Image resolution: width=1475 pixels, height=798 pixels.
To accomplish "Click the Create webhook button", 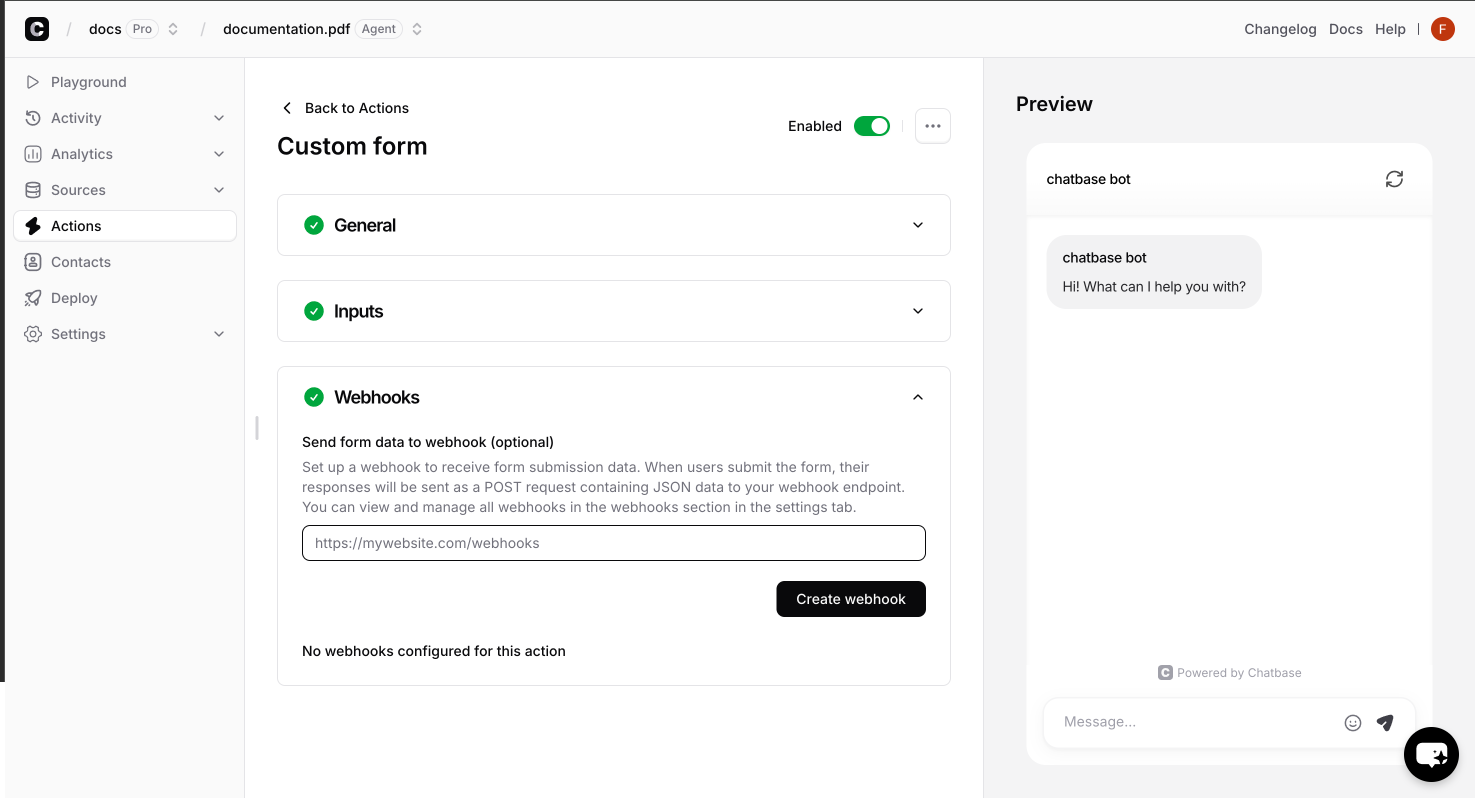I will pos(851,599).
